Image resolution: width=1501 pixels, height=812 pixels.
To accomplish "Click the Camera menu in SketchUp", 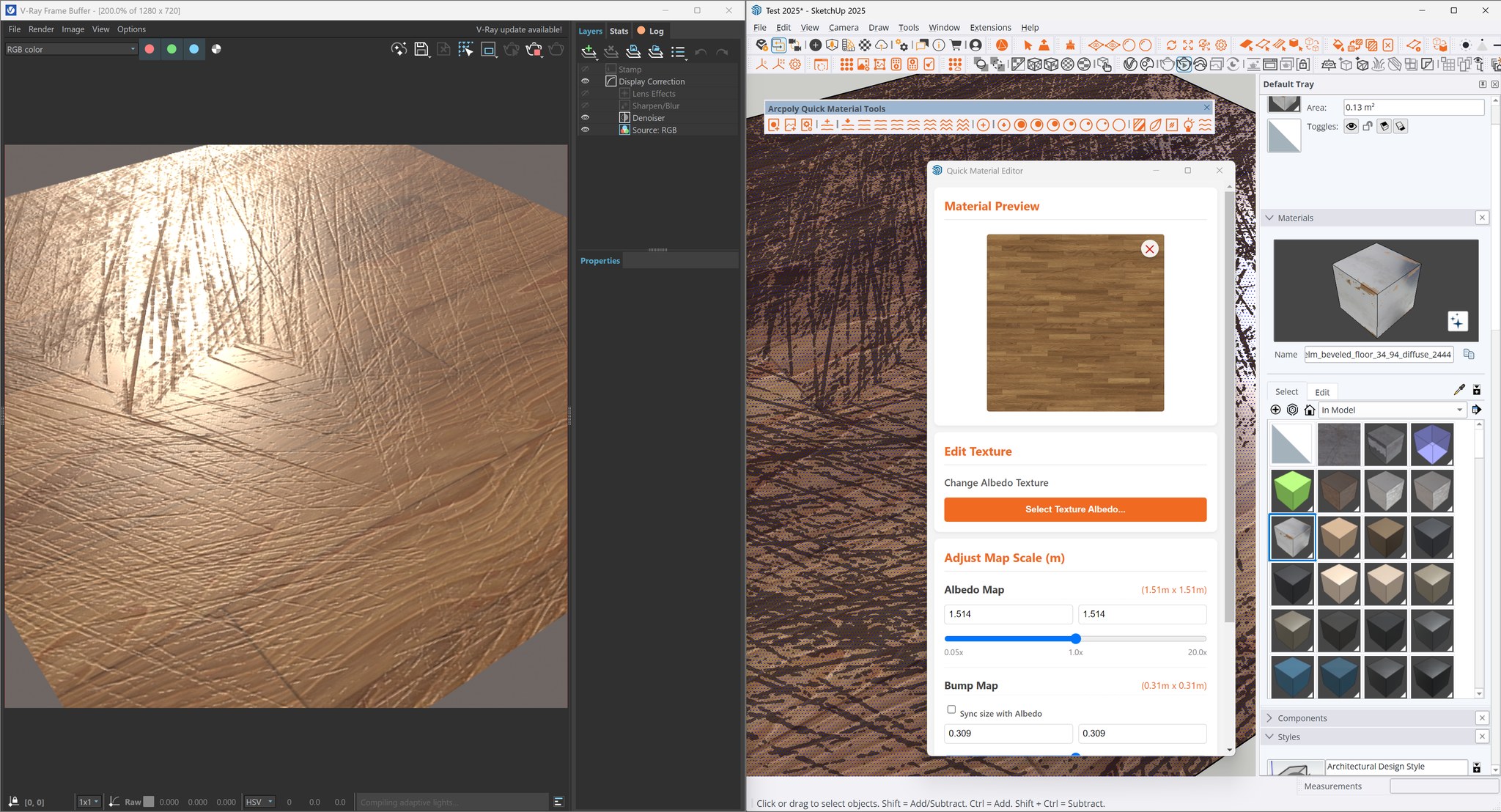I will (844, 27).
